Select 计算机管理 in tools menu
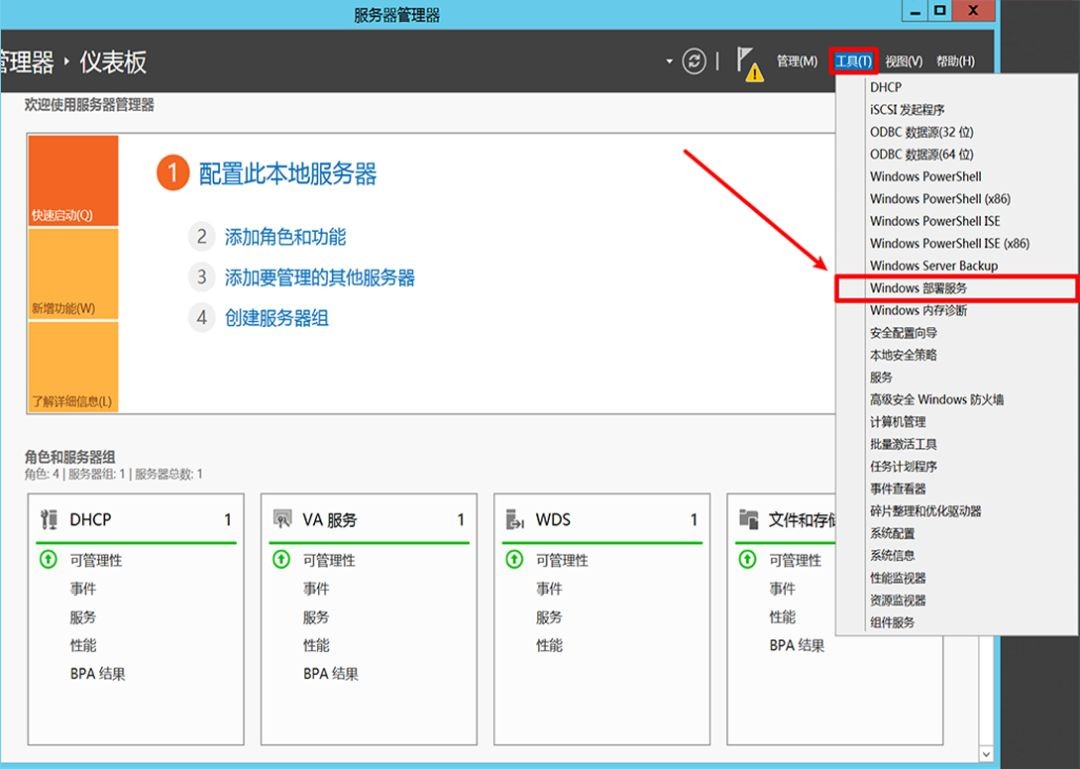This screenshot has height=769, width=1080. [x=897, y=422]
